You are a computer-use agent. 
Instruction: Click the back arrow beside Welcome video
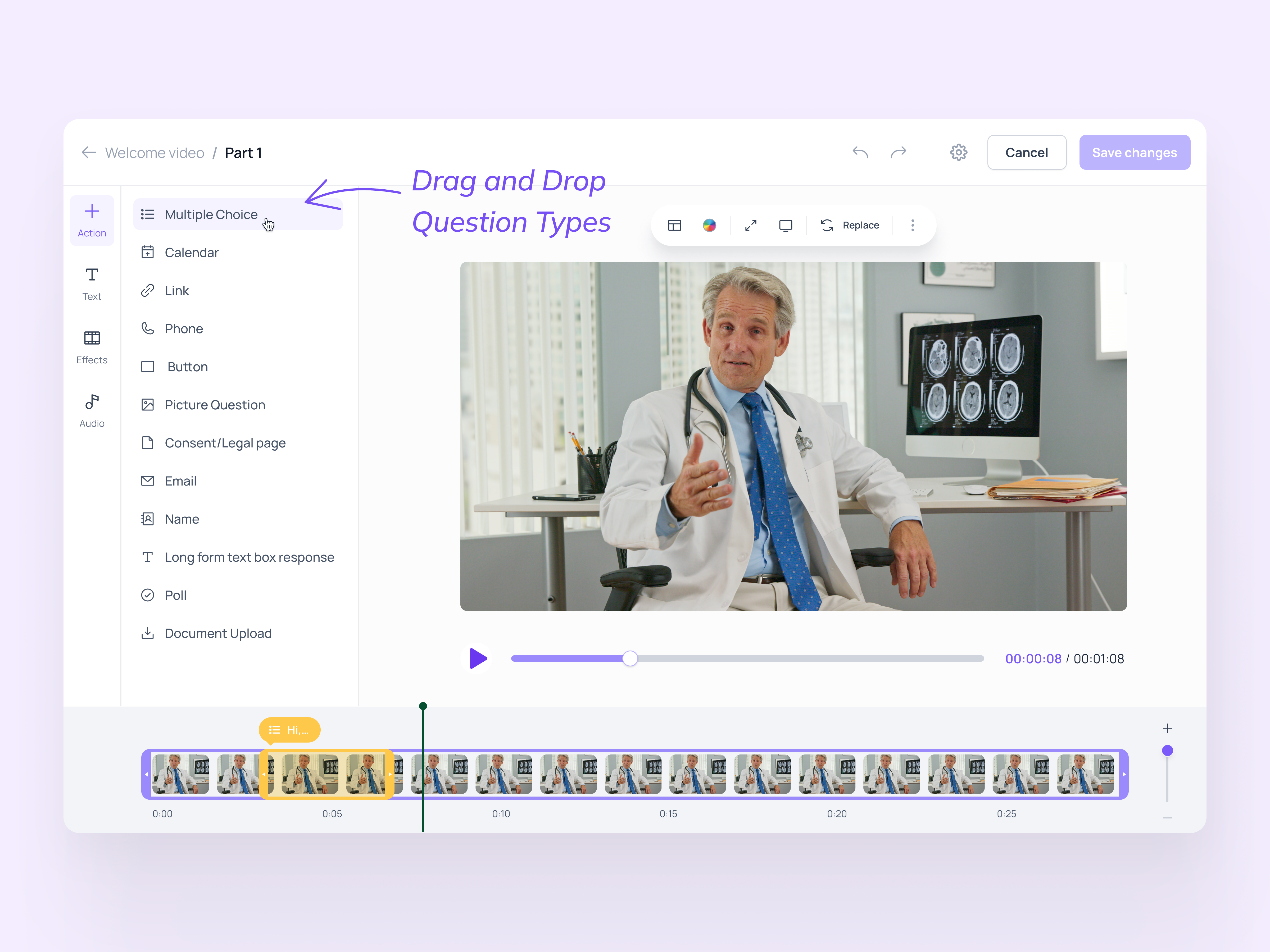point(88,153)
